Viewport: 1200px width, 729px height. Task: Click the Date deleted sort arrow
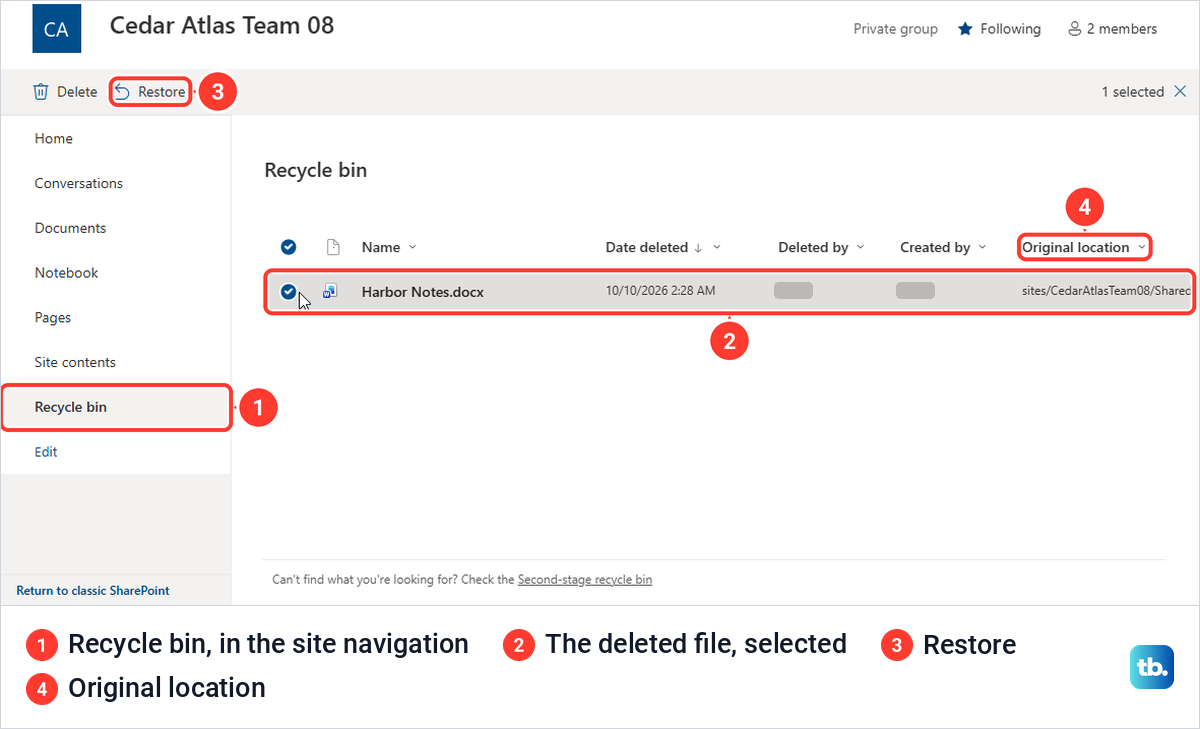coord(698,248)
